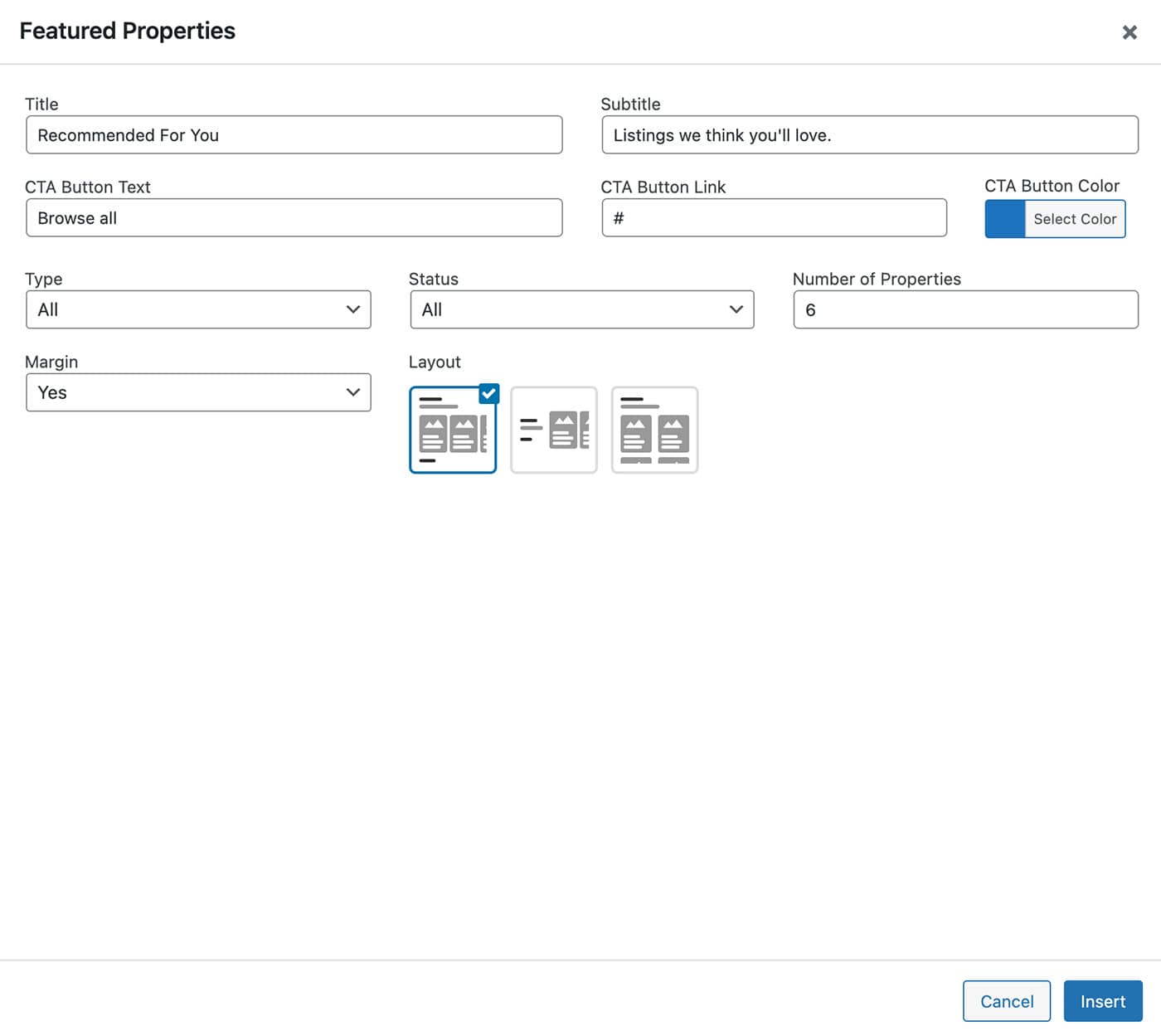Viewport: 1161px width, 1036px height.
Task: Open the Type dropdown
Action: (x=198, y=309)
